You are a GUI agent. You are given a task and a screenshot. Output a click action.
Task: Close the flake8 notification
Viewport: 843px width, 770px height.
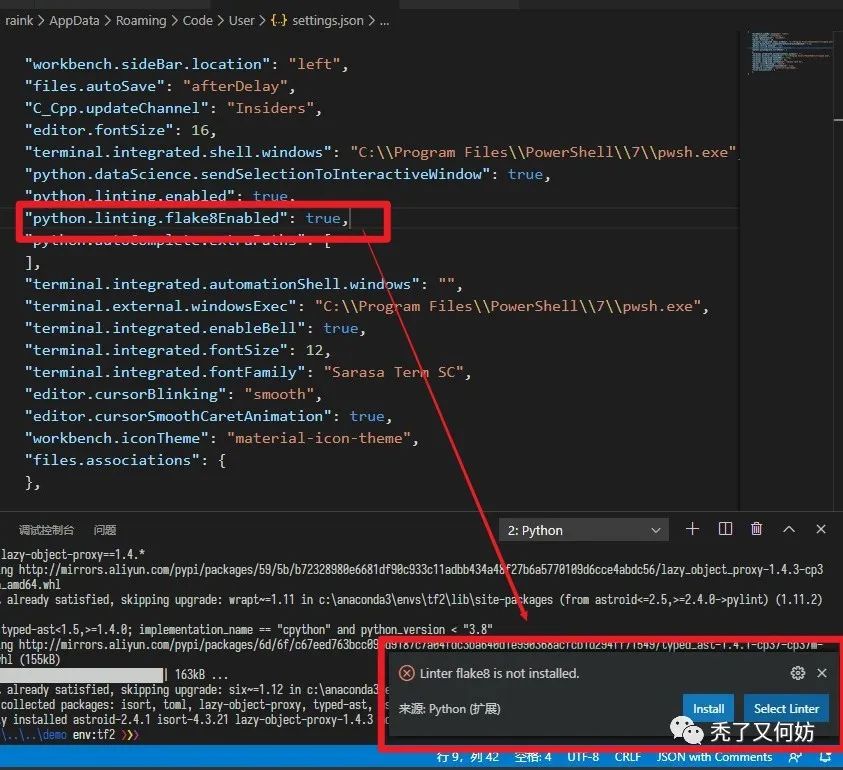point(821,673)
